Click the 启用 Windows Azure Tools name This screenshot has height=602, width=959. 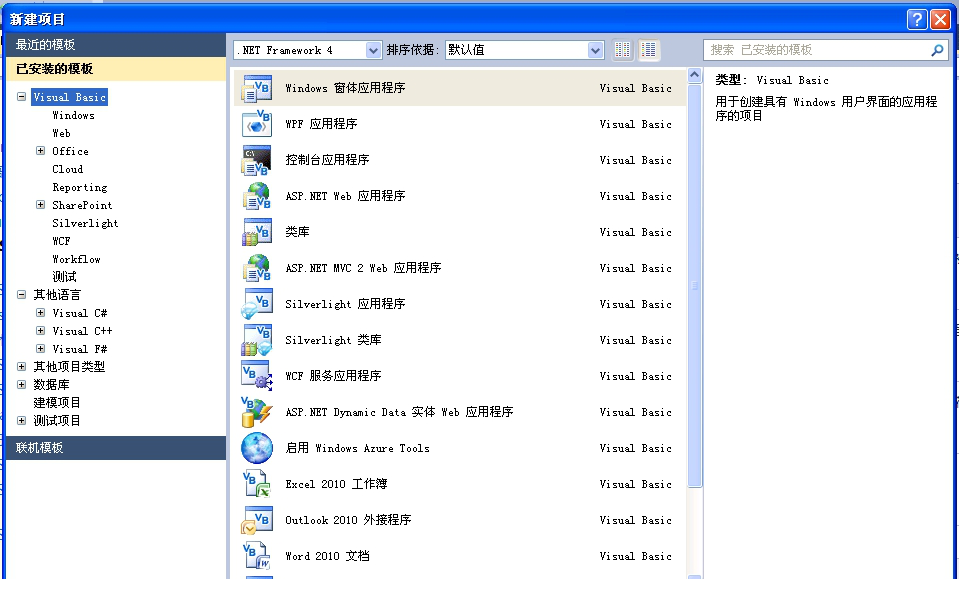(357, 448)
